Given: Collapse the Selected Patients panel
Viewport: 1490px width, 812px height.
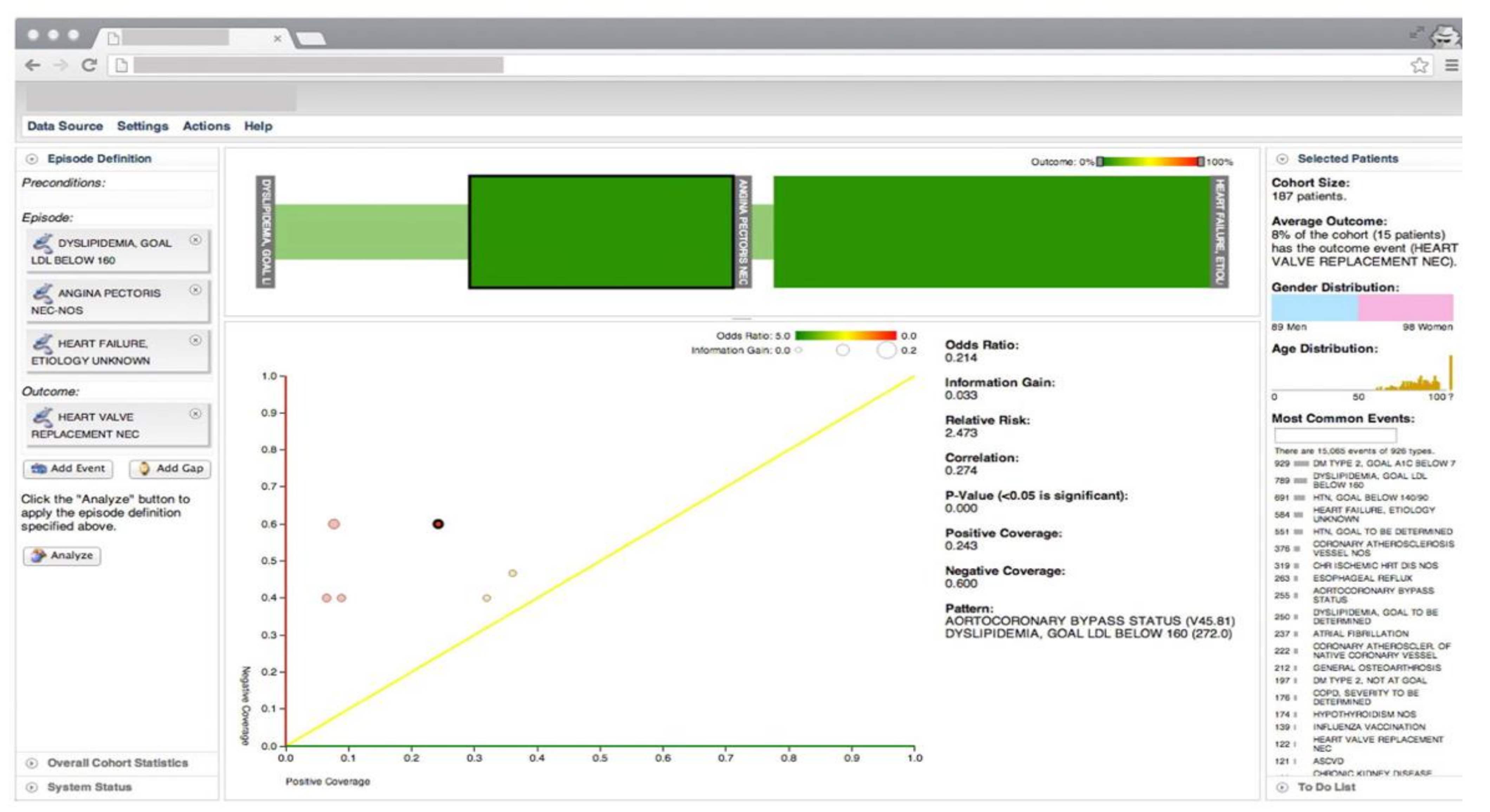Looking at the screenshot, I should coord(1282,159).
